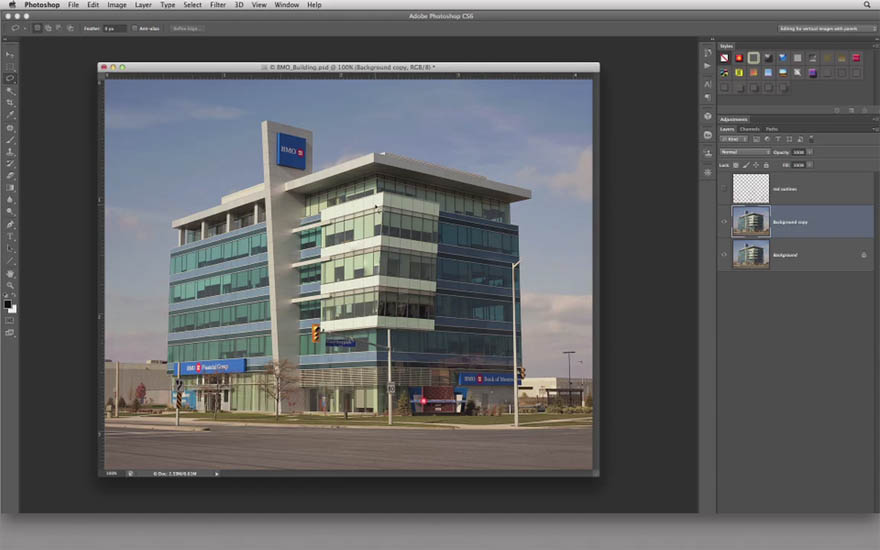The width and height of the screenshot is (880, 550).
Task: Select the Clone Stamp tool
Action: [10, 152]
